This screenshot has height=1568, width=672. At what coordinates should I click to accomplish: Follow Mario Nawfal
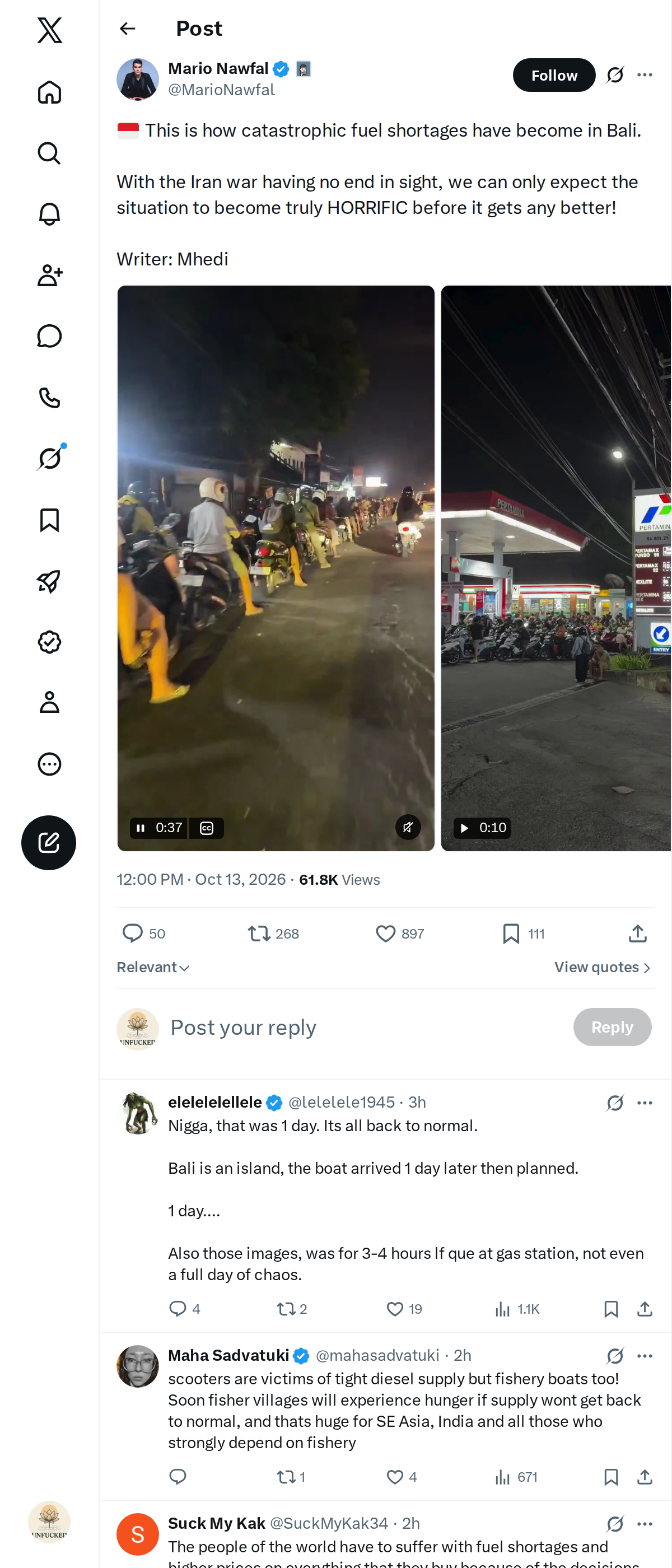pos(554,75)
